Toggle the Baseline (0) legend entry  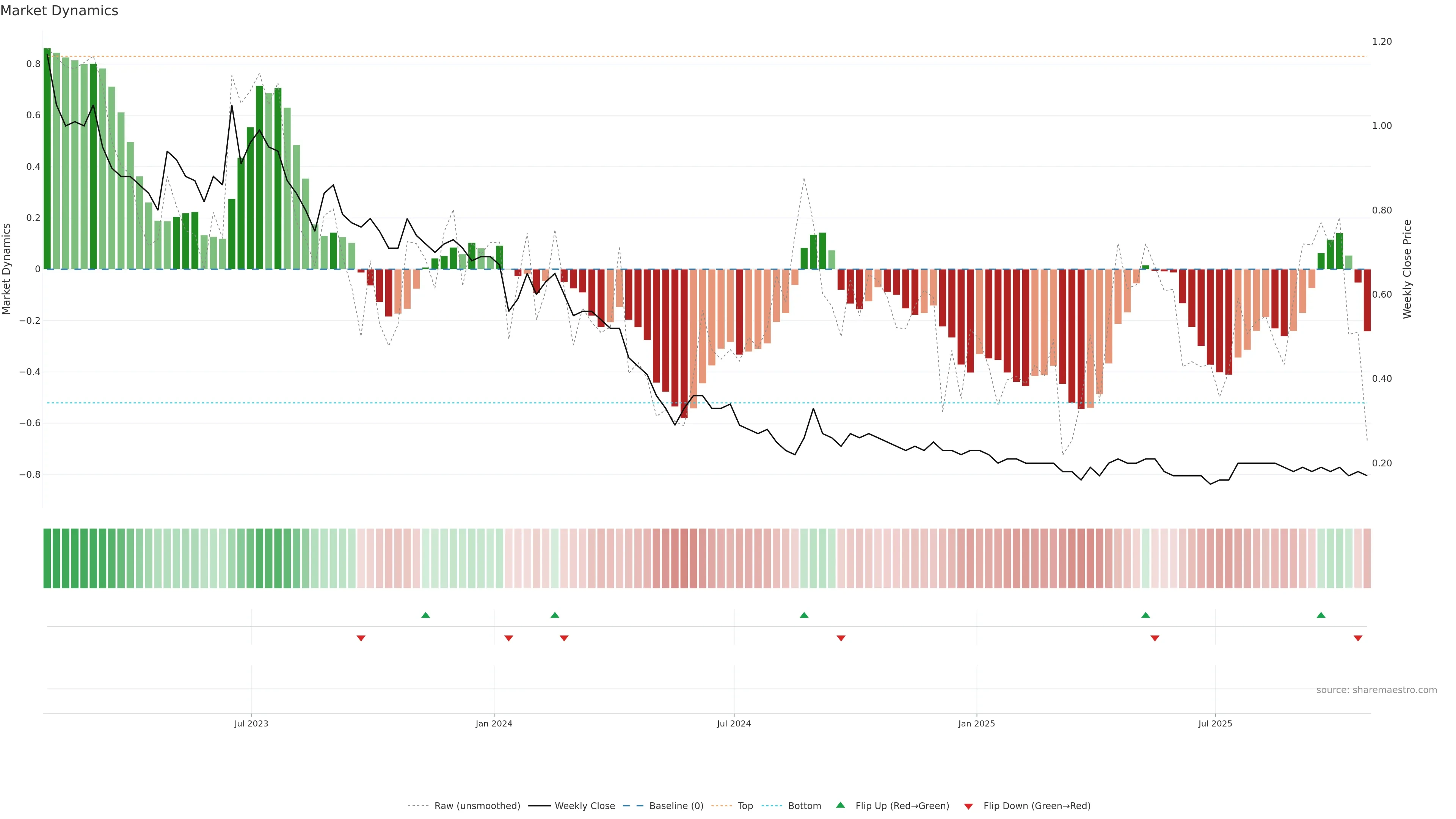pyautogui.click(x=676, y=806)
